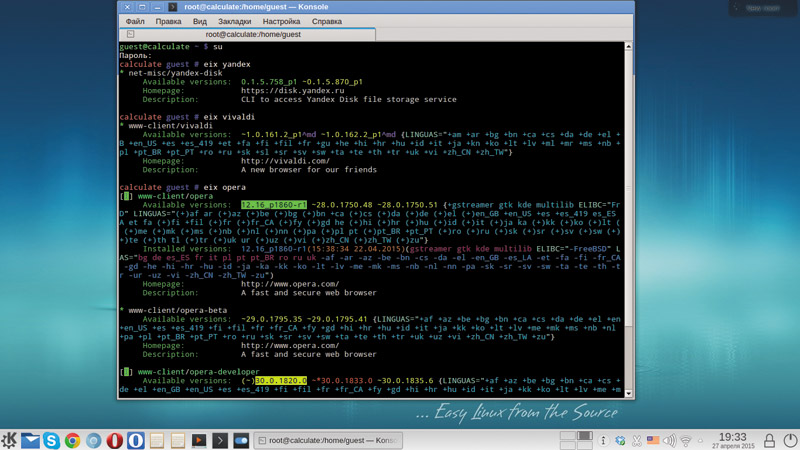Image resolution: width=800 pixels, height=450 pixels.
Task: Click version ~29.0.1795.35 in opera-beta
Action: tap(271, 319)
